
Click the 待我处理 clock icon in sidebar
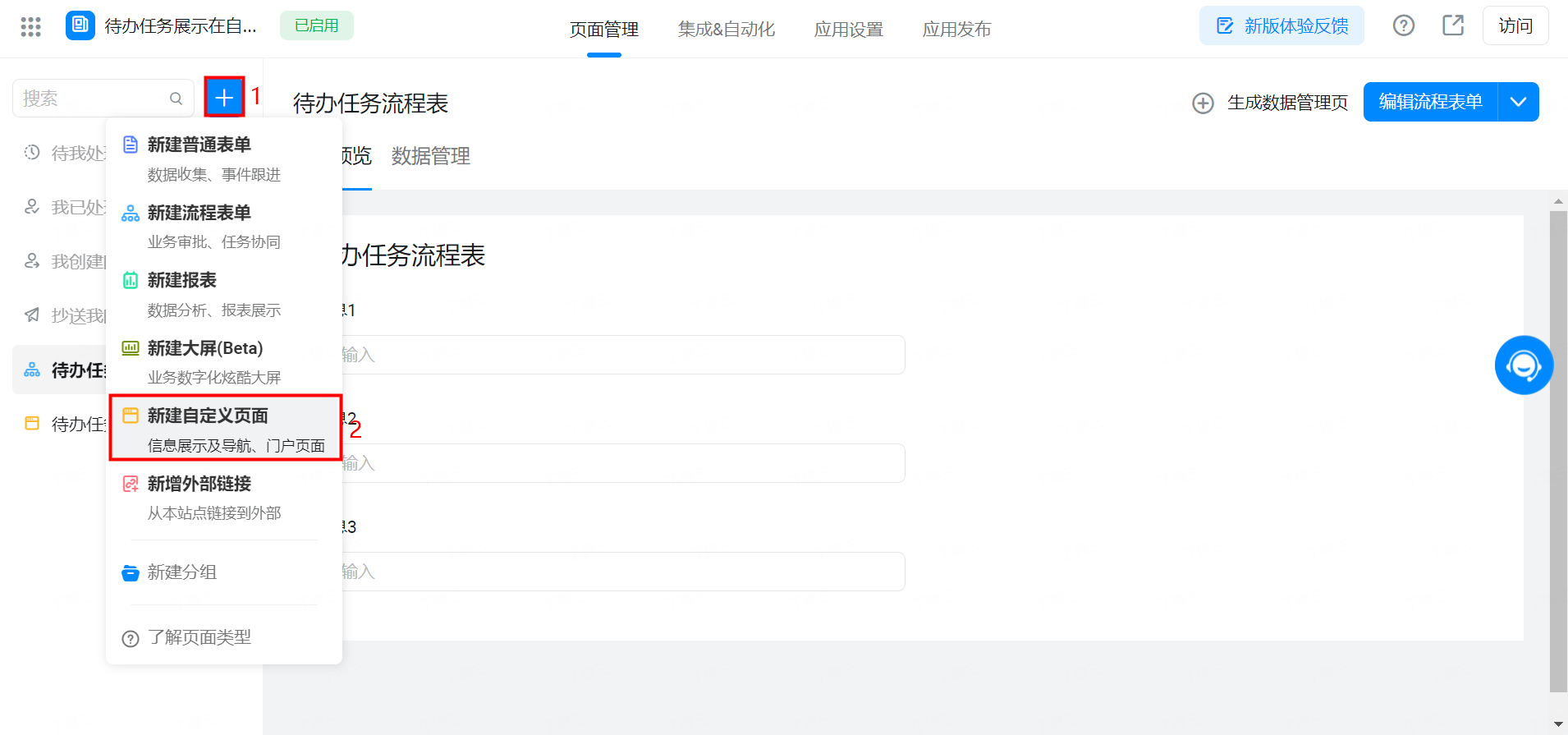(x=32, y=152)
